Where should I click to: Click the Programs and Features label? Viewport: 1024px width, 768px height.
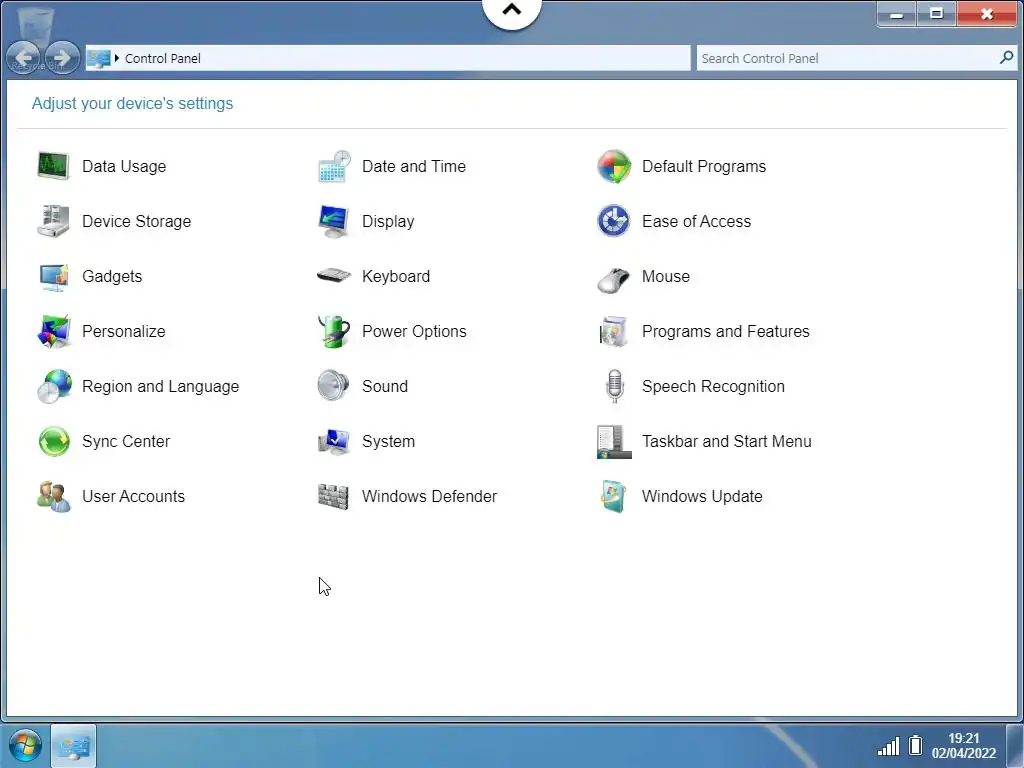726,331
